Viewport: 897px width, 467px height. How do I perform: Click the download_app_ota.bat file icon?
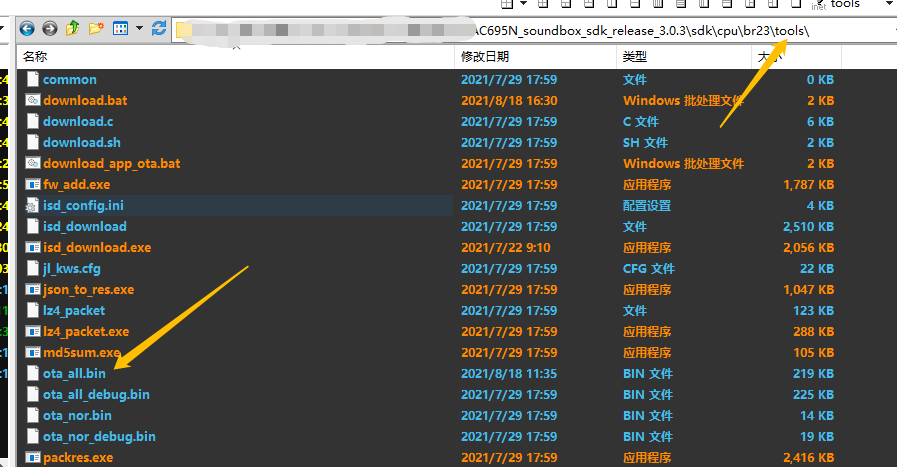tap(33, 163)
